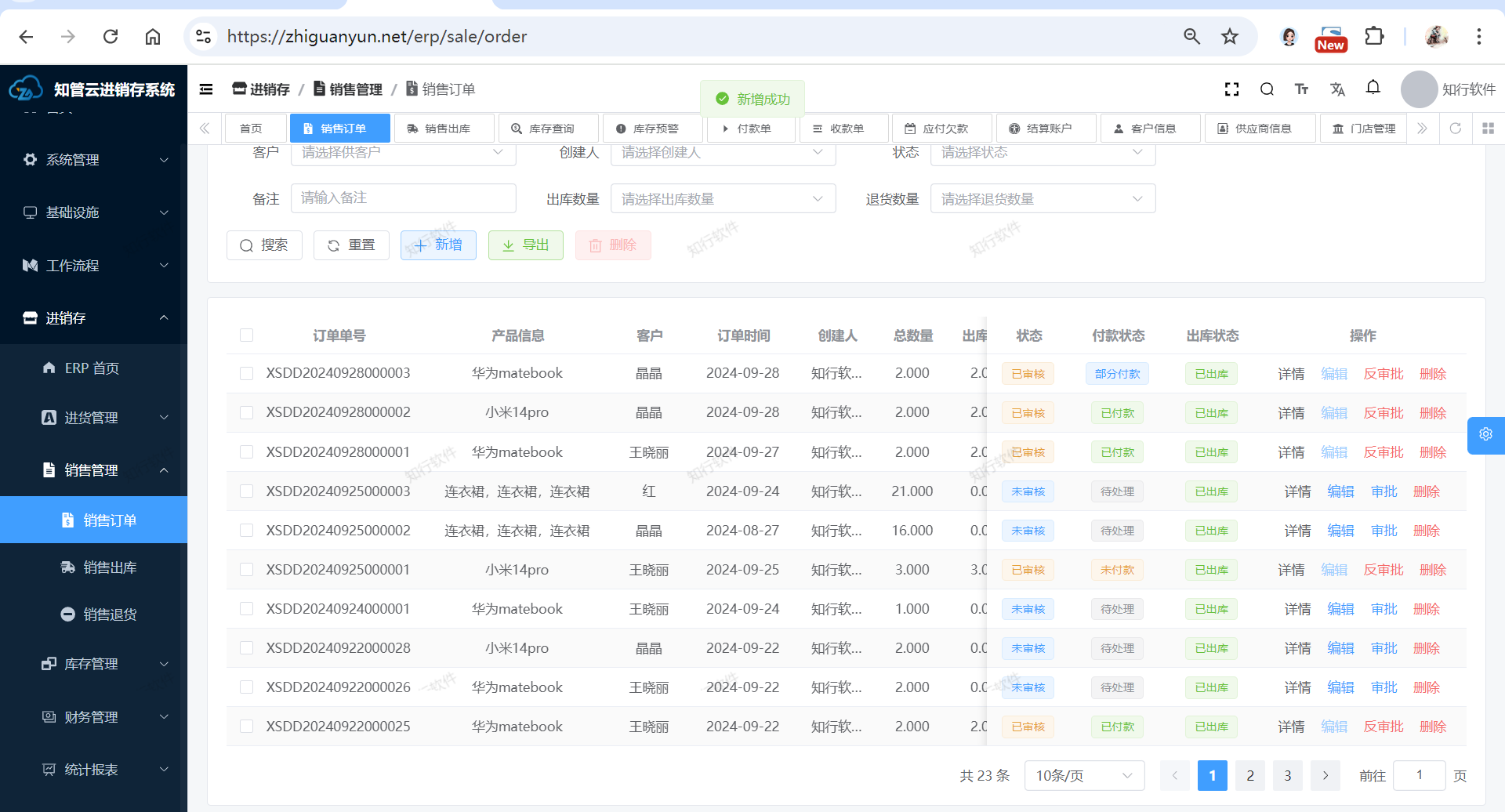Viewport: 1505px width, 812px height.
Task: Select checkbox for order XSDD20240922000025
Action: 246,727
